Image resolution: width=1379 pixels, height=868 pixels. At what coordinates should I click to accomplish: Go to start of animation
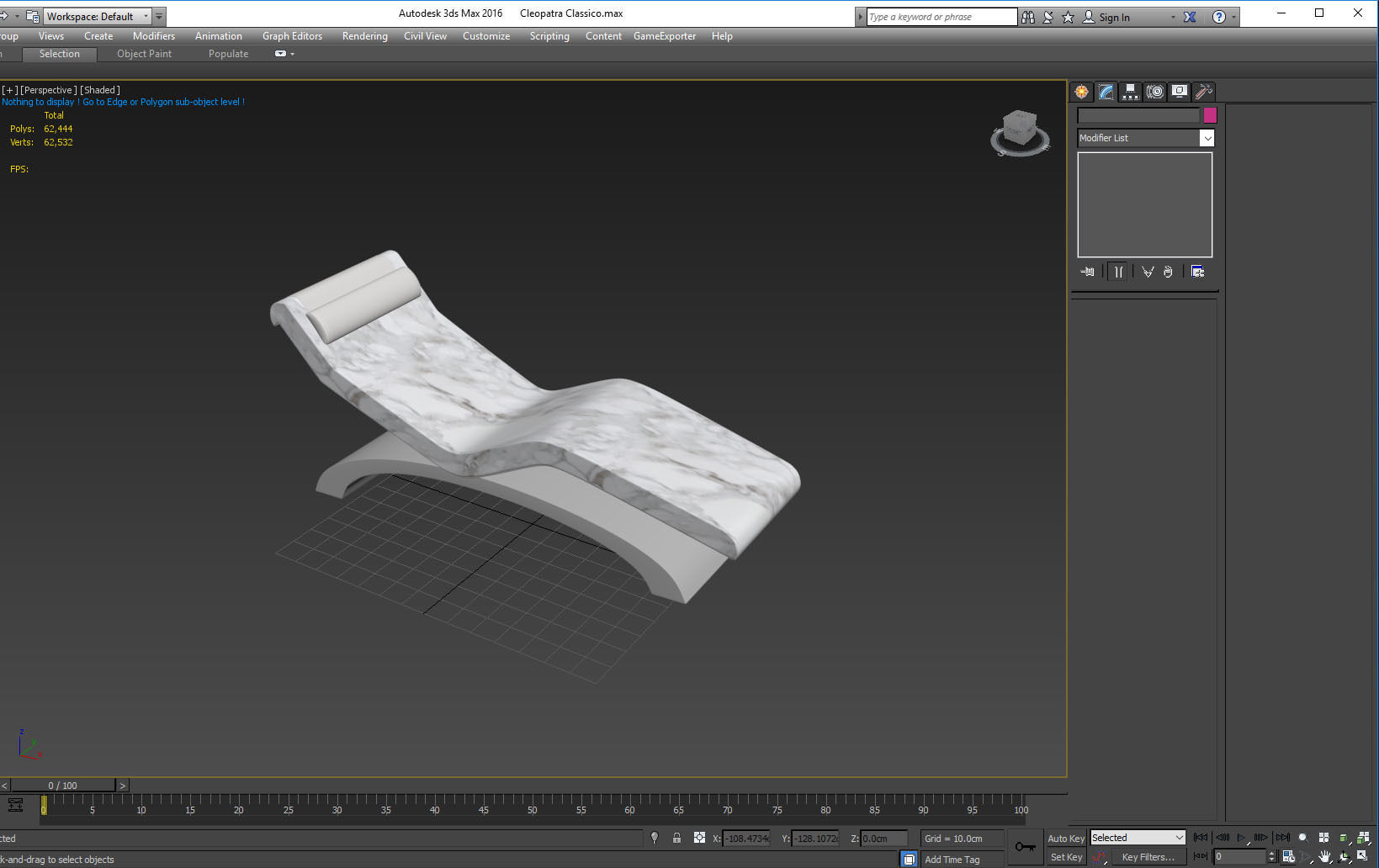pyautogui.click(x=1201, y=838)
